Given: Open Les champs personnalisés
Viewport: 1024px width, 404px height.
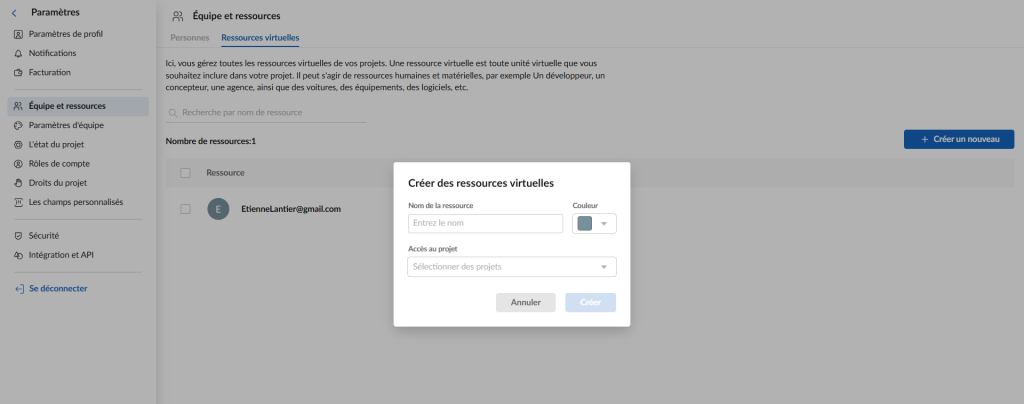Looking at the screenshot, I should (x=78, y=202).
